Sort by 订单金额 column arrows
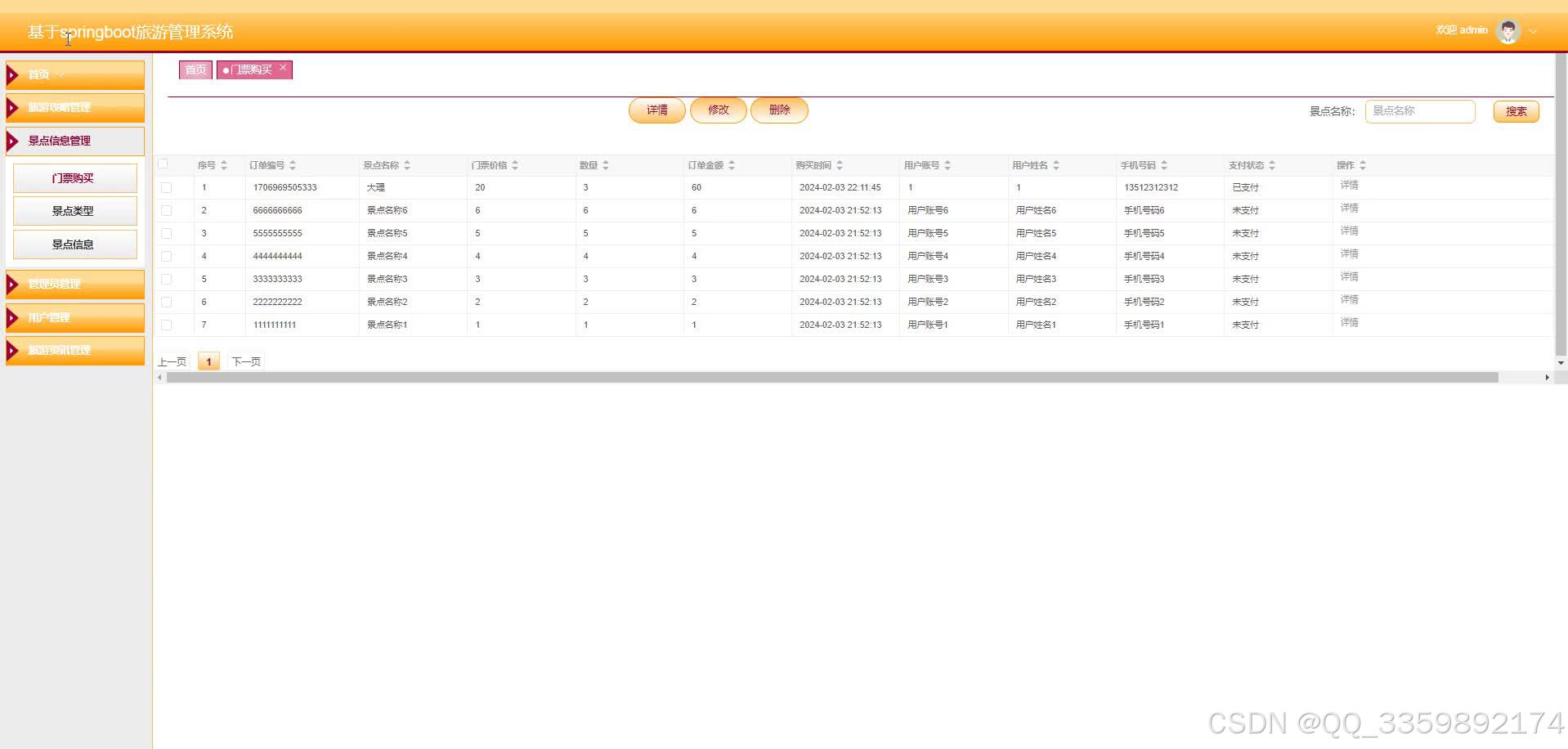 click(x=732, y=165)
